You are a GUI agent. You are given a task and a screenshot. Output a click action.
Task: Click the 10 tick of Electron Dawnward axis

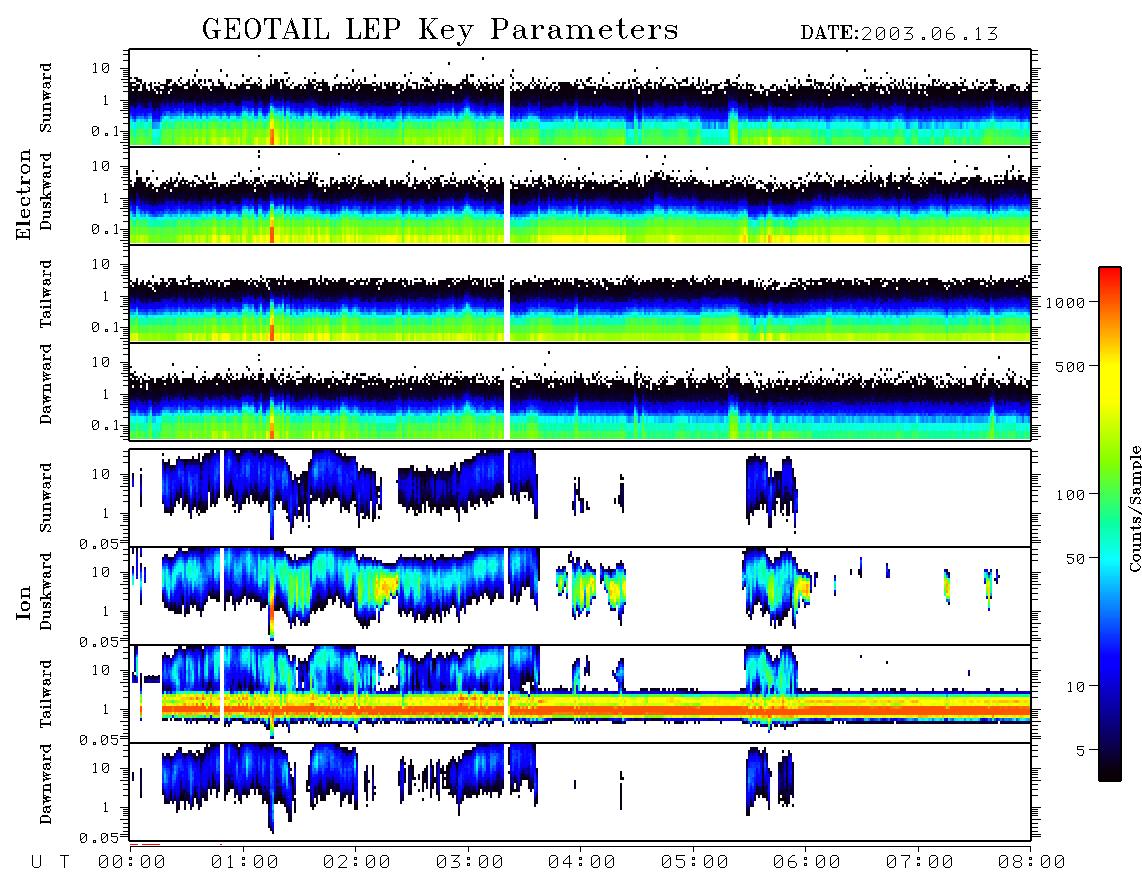101,362
